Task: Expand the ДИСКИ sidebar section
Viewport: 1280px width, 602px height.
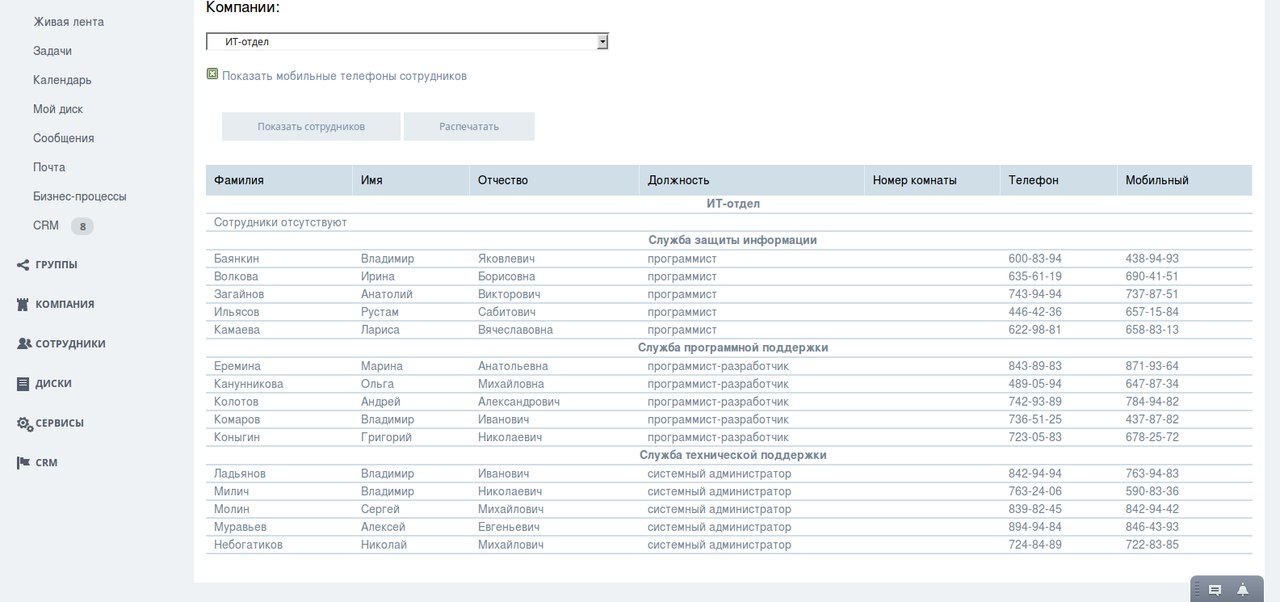Action: [x=53, y=383]
